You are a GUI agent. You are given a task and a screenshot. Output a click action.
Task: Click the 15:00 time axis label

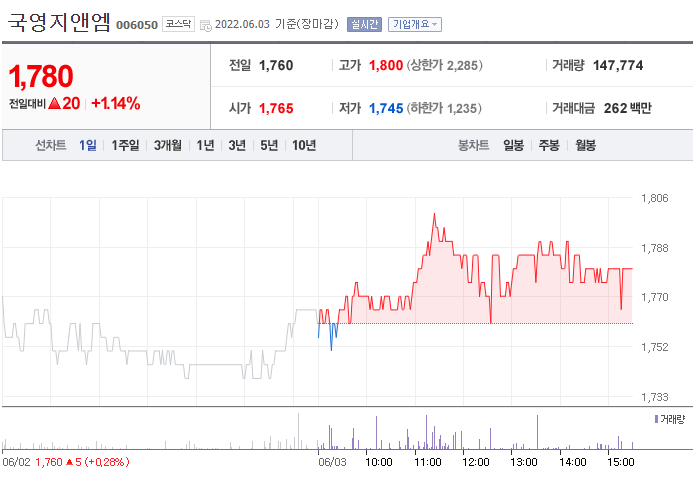point(621,462)
